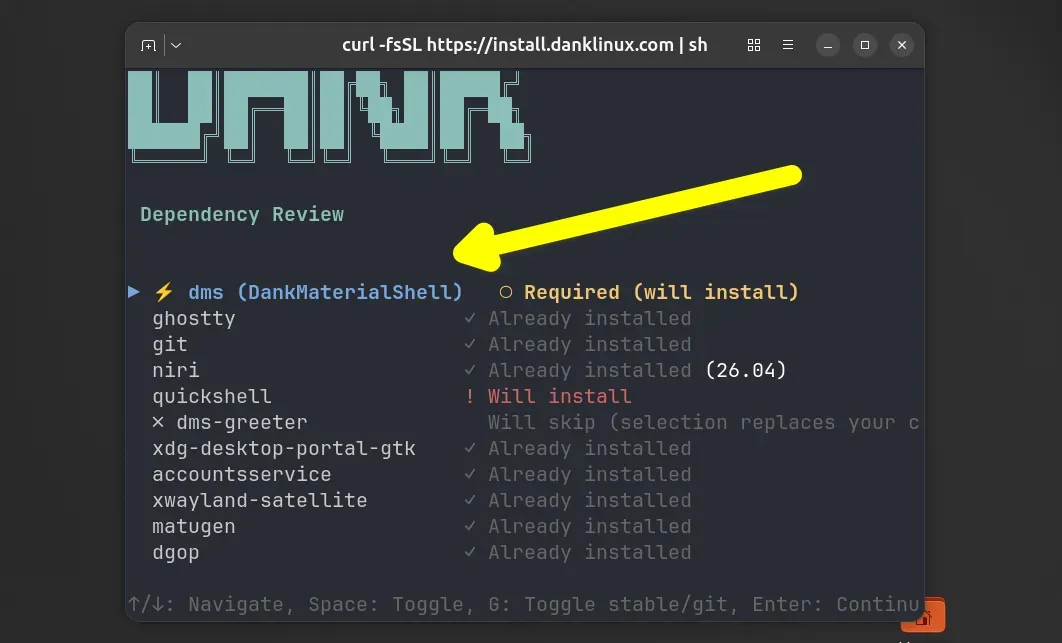Click the blue selection arrow before dms
Viewport: 1062px width, 643px height.
coord(134,292)
